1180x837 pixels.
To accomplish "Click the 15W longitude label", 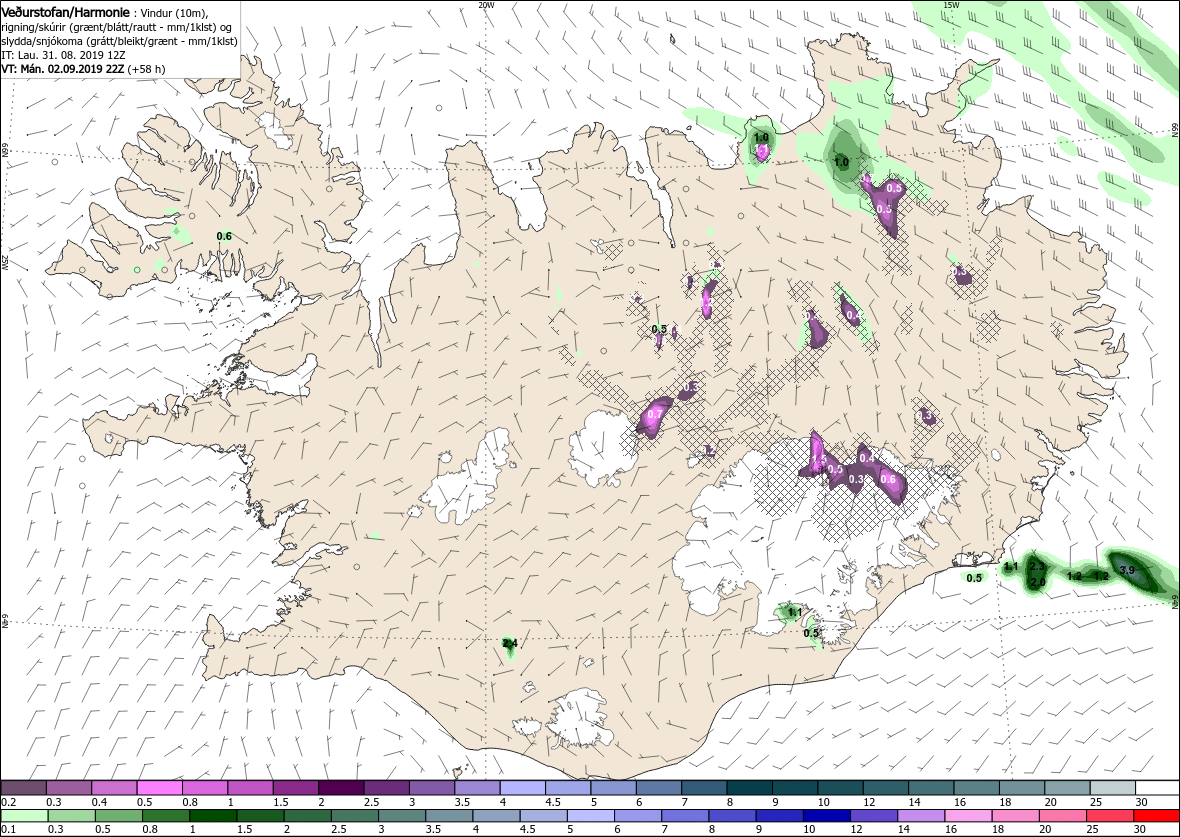I will (950, 5).
